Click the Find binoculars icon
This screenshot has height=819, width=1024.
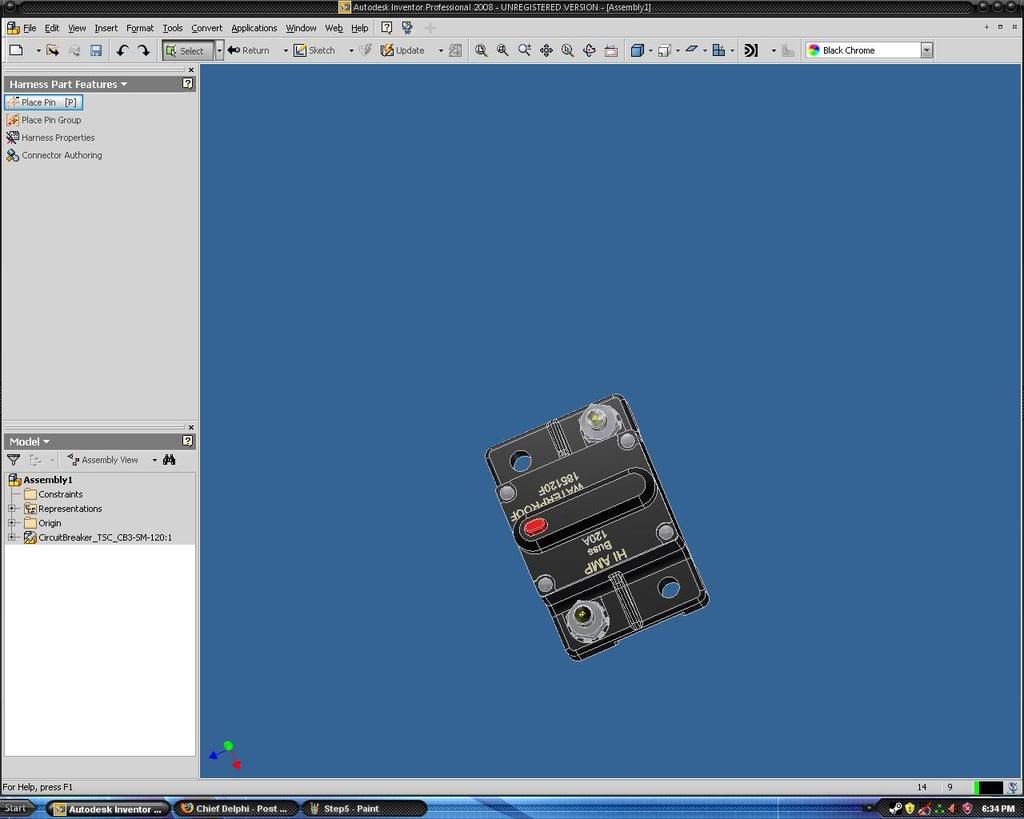169,460
